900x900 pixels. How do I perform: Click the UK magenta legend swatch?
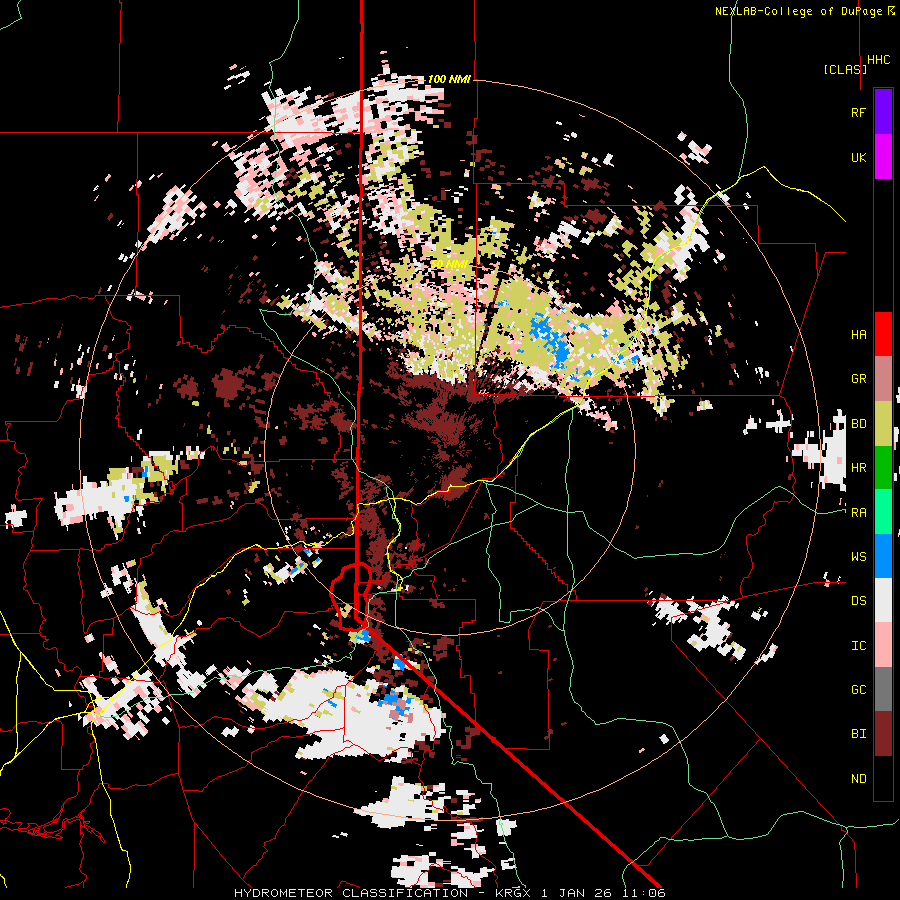(x=883, y=157)
